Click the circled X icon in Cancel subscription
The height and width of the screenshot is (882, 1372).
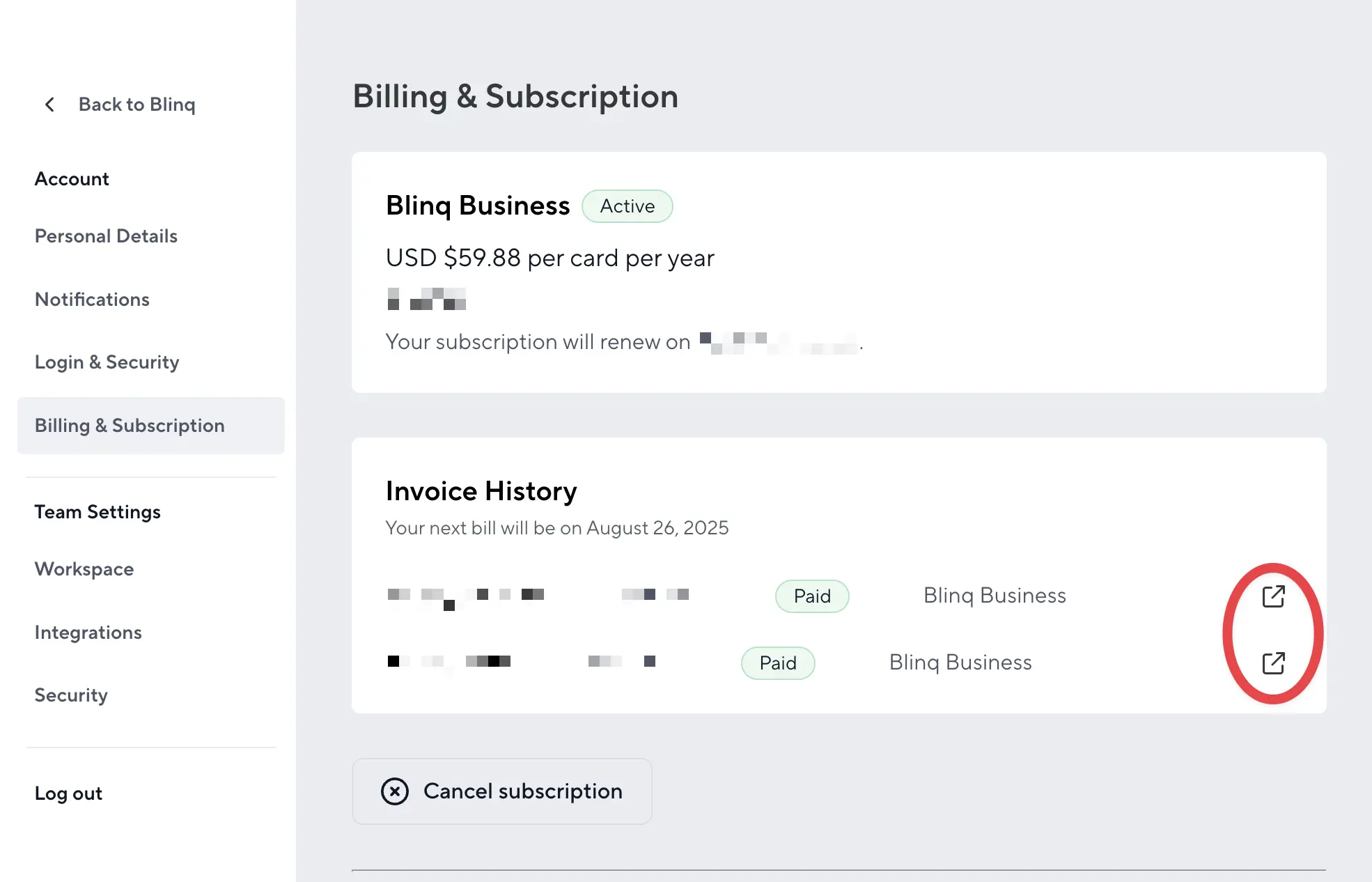(x=395, y=791)
